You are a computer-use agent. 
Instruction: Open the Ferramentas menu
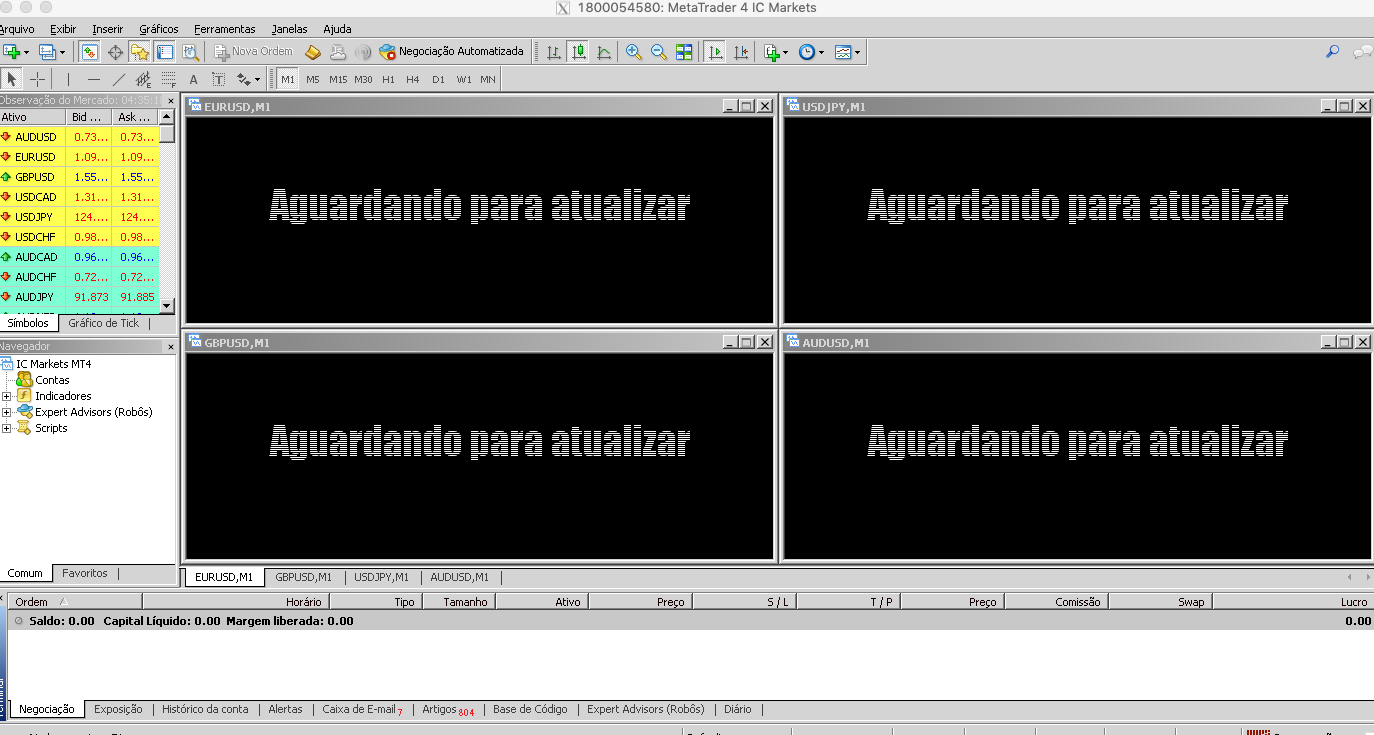225,29
